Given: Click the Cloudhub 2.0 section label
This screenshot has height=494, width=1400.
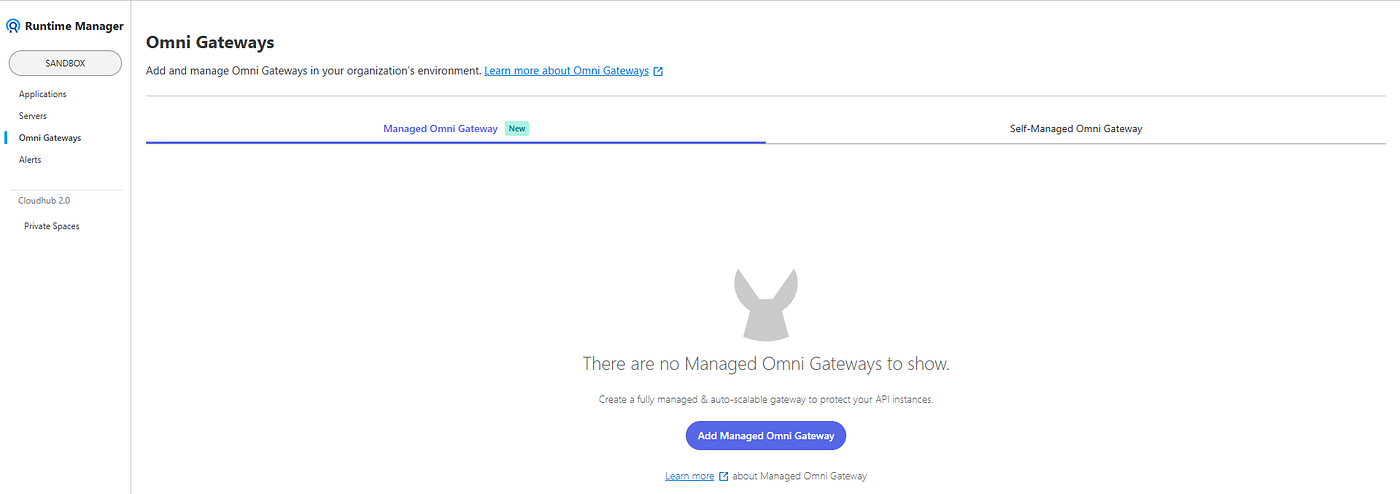Looking at the screenshot, I should click(44, 200).
